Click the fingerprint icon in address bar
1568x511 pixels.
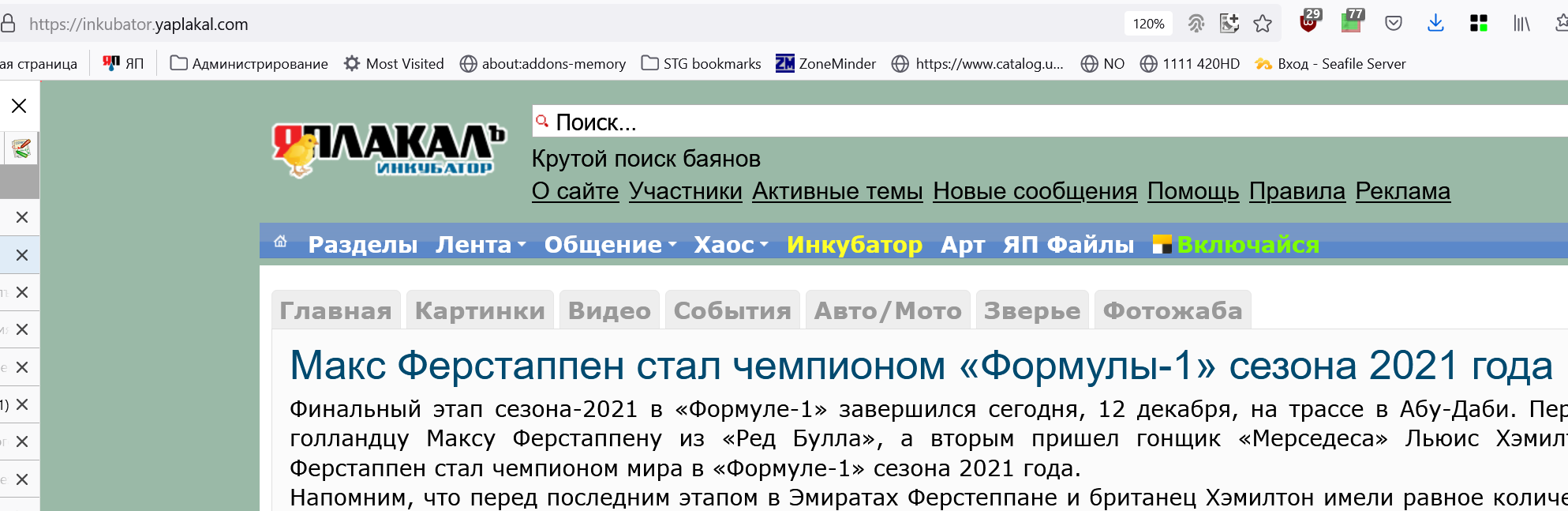1196,24
